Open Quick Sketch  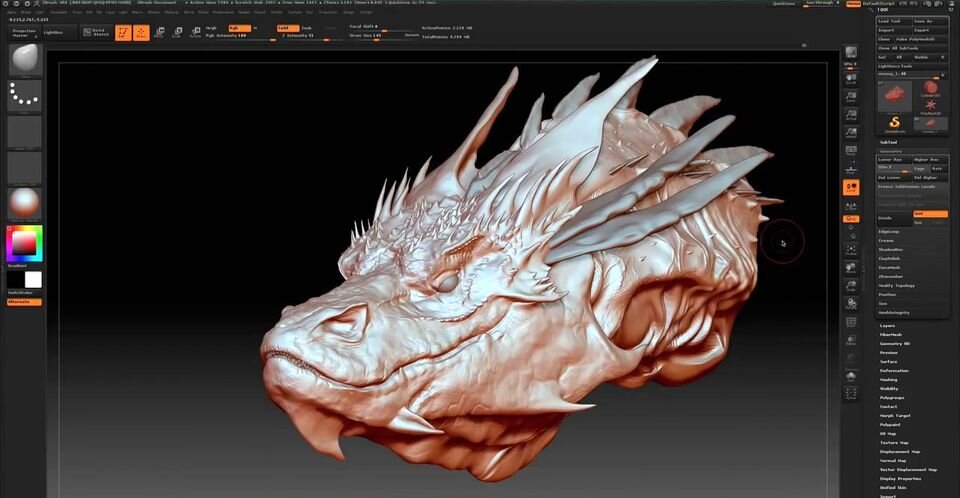(97, 32)
